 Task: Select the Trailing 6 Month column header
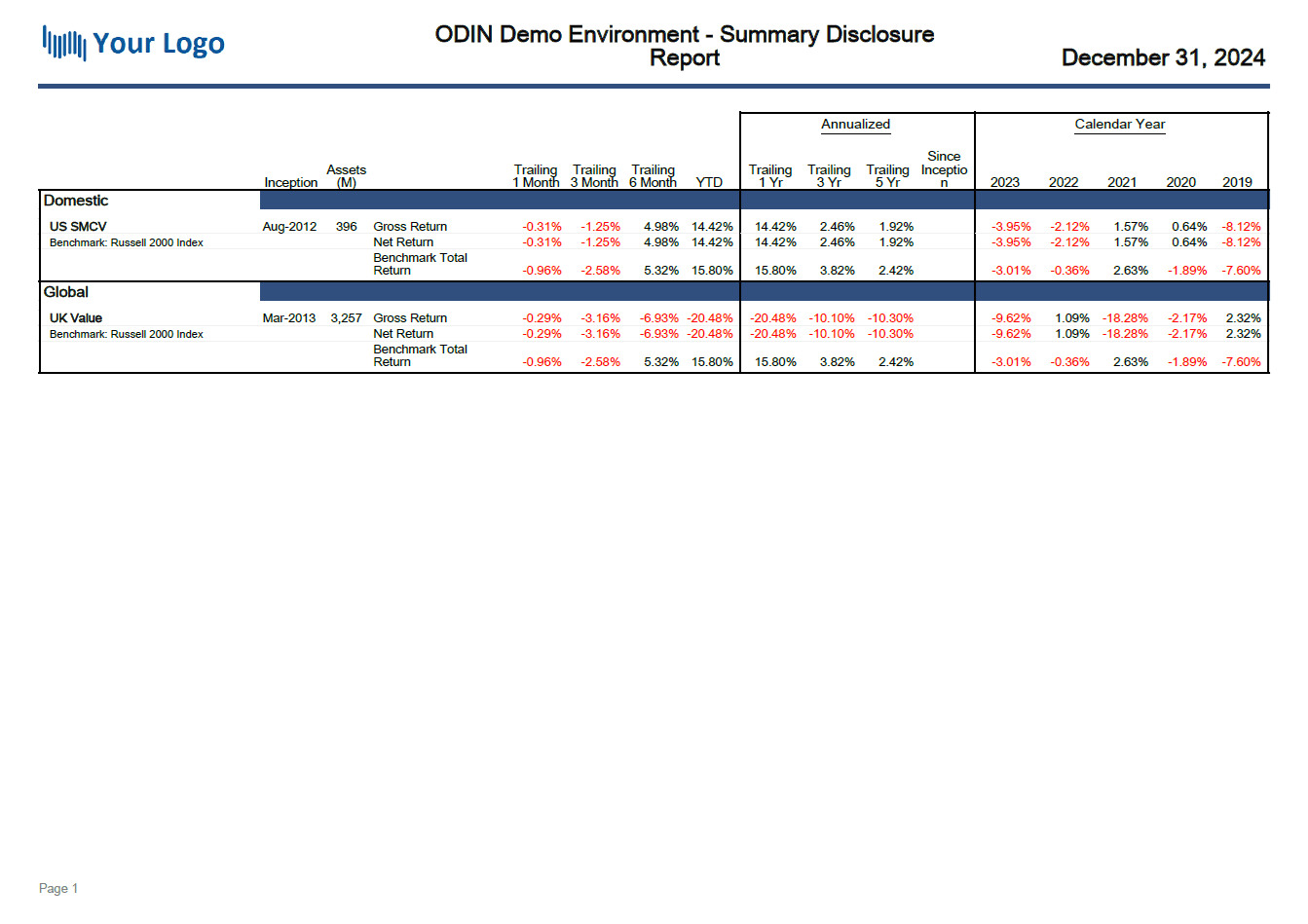[653, 175]
